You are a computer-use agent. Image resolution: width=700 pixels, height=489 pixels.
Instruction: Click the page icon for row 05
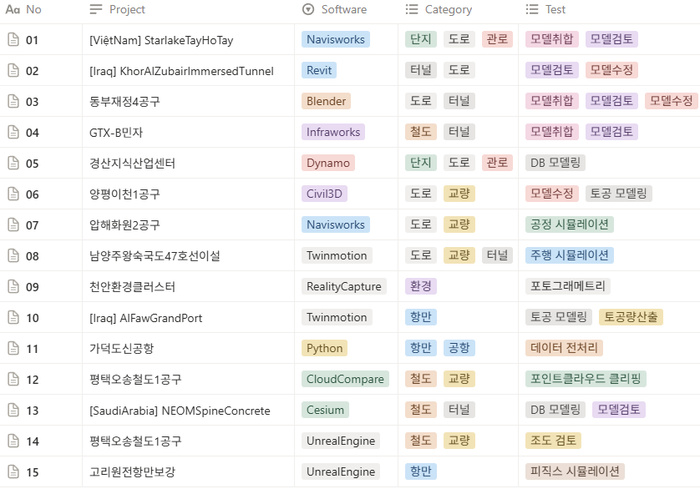[13, 163]
